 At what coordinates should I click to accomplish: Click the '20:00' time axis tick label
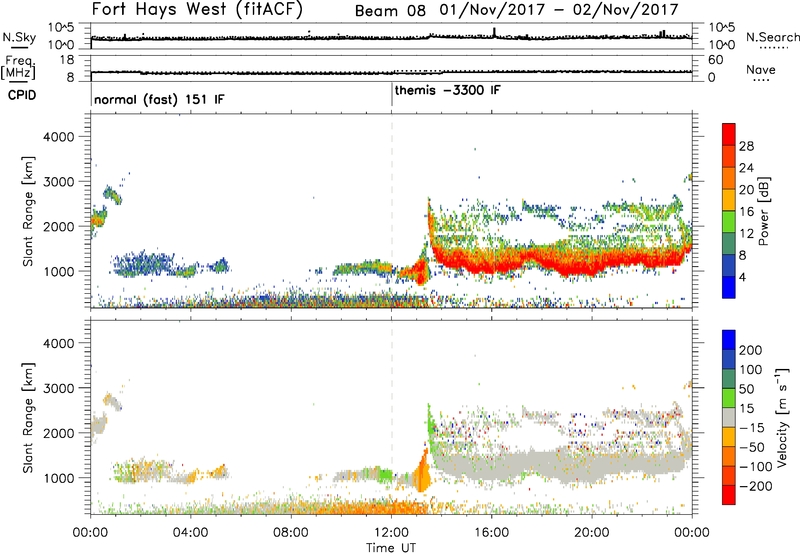(x=591, y=533)
